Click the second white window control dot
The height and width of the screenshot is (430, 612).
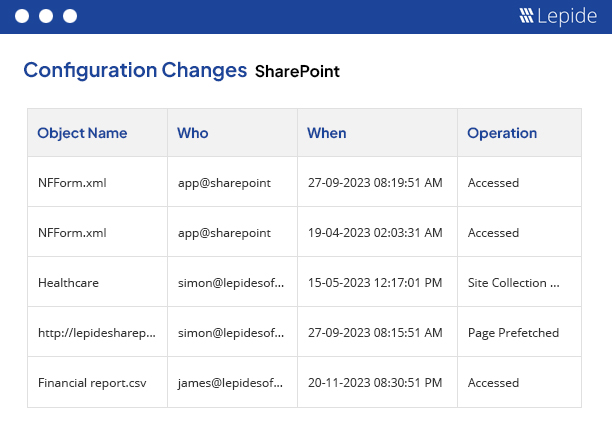pos(45,17)
